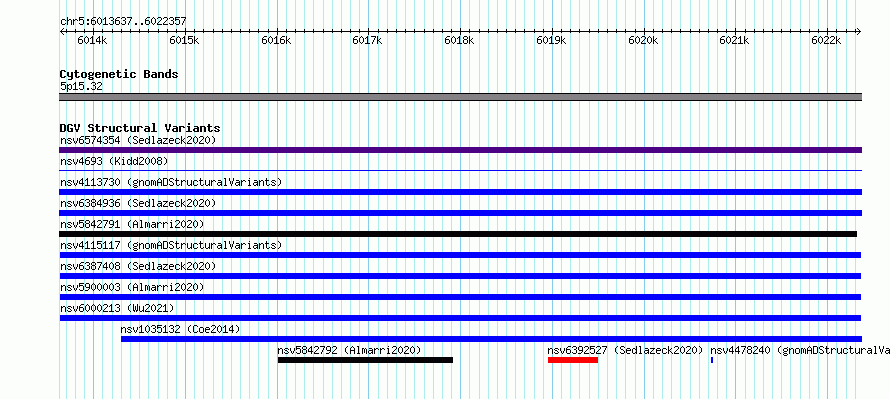Select the short black nsv5842792 bar
This screenshot has height=399, width=890.
click(x=366, y=360)
